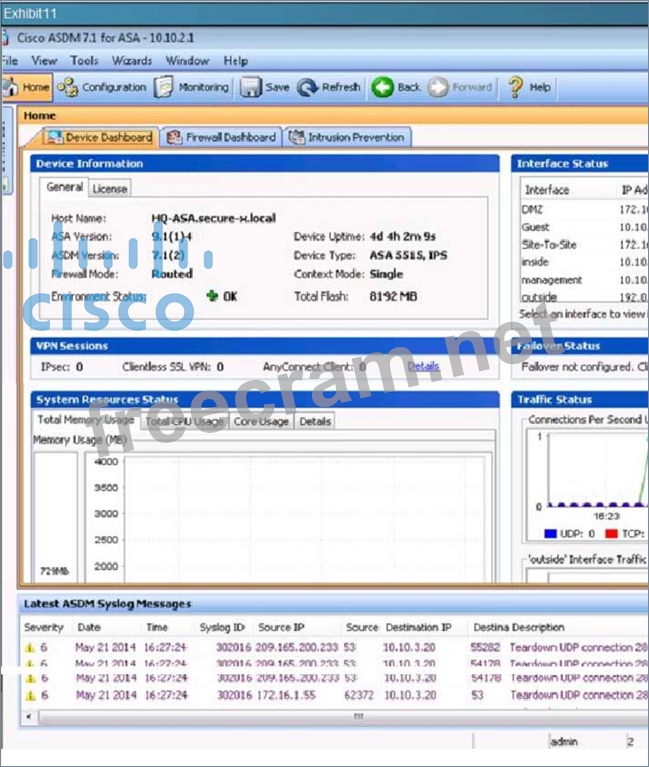Open the Tools menu
649x767 pixels.
tap(84, 61)
